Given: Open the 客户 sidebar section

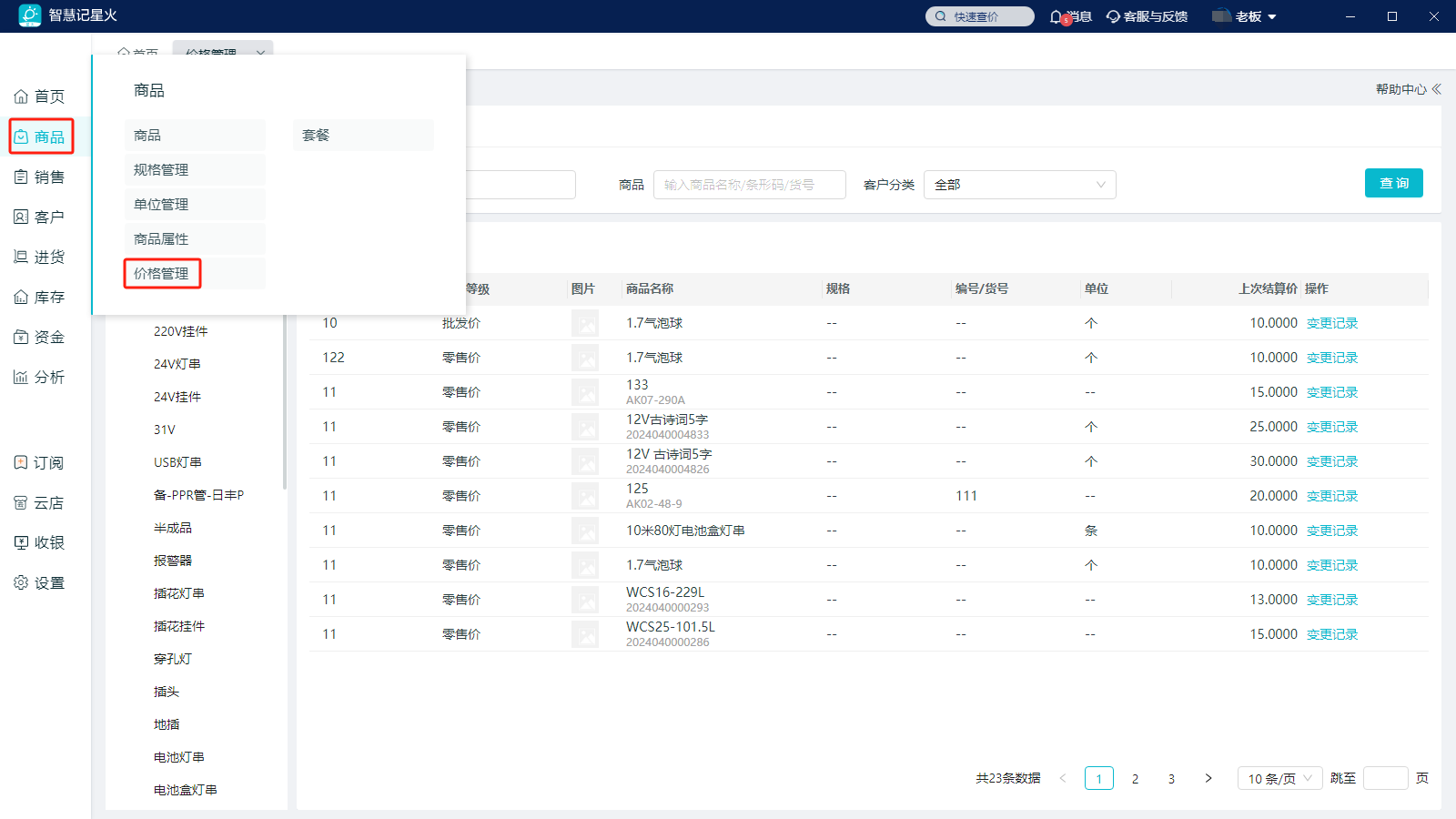Looking at the screenshot, I should point(39,217).
